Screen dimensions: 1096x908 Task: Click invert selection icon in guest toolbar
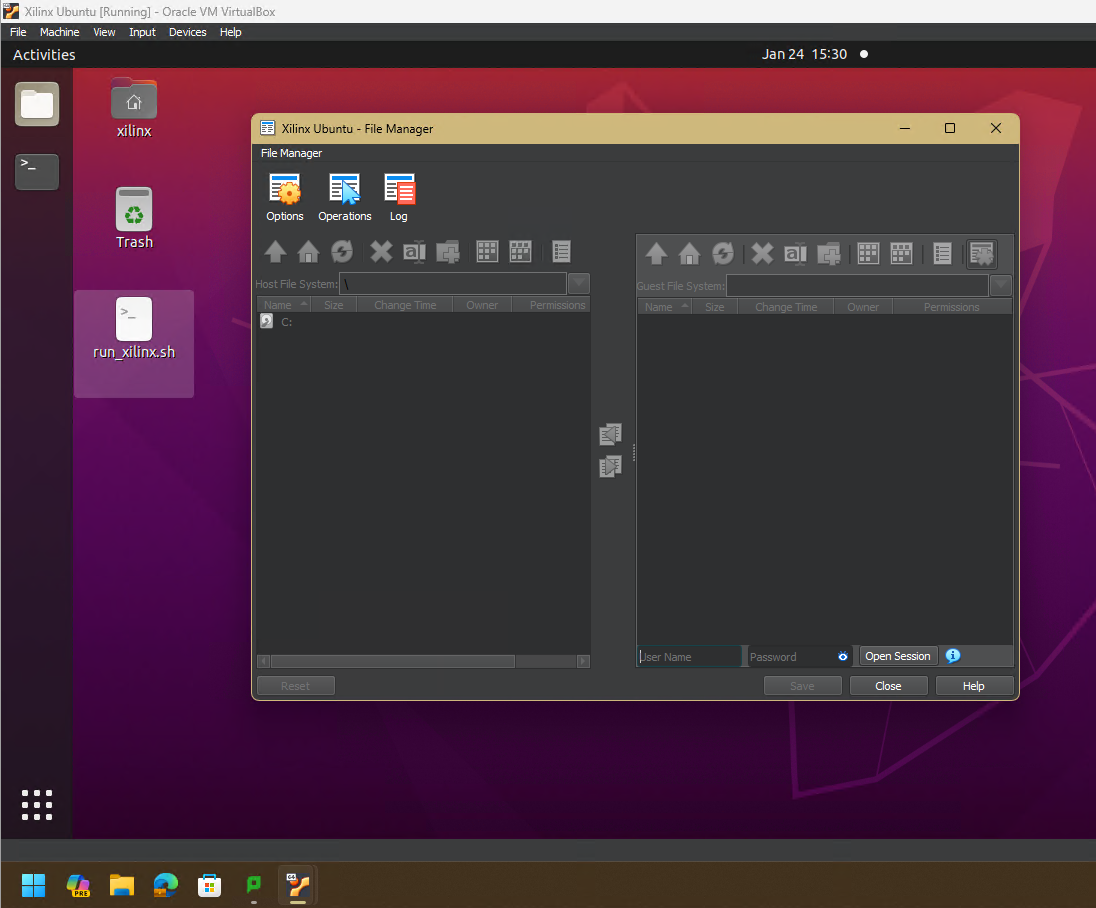coord(902,254)
